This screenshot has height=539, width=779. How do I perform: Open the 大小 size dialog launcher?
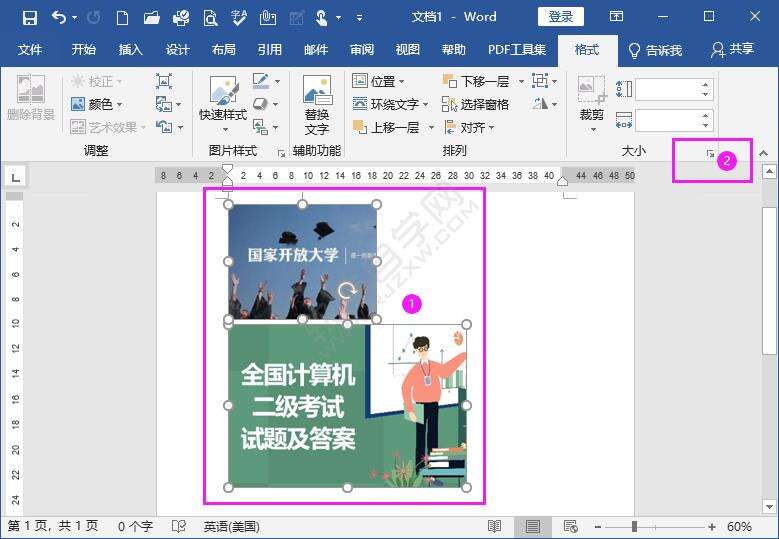[x=710, y=154]
